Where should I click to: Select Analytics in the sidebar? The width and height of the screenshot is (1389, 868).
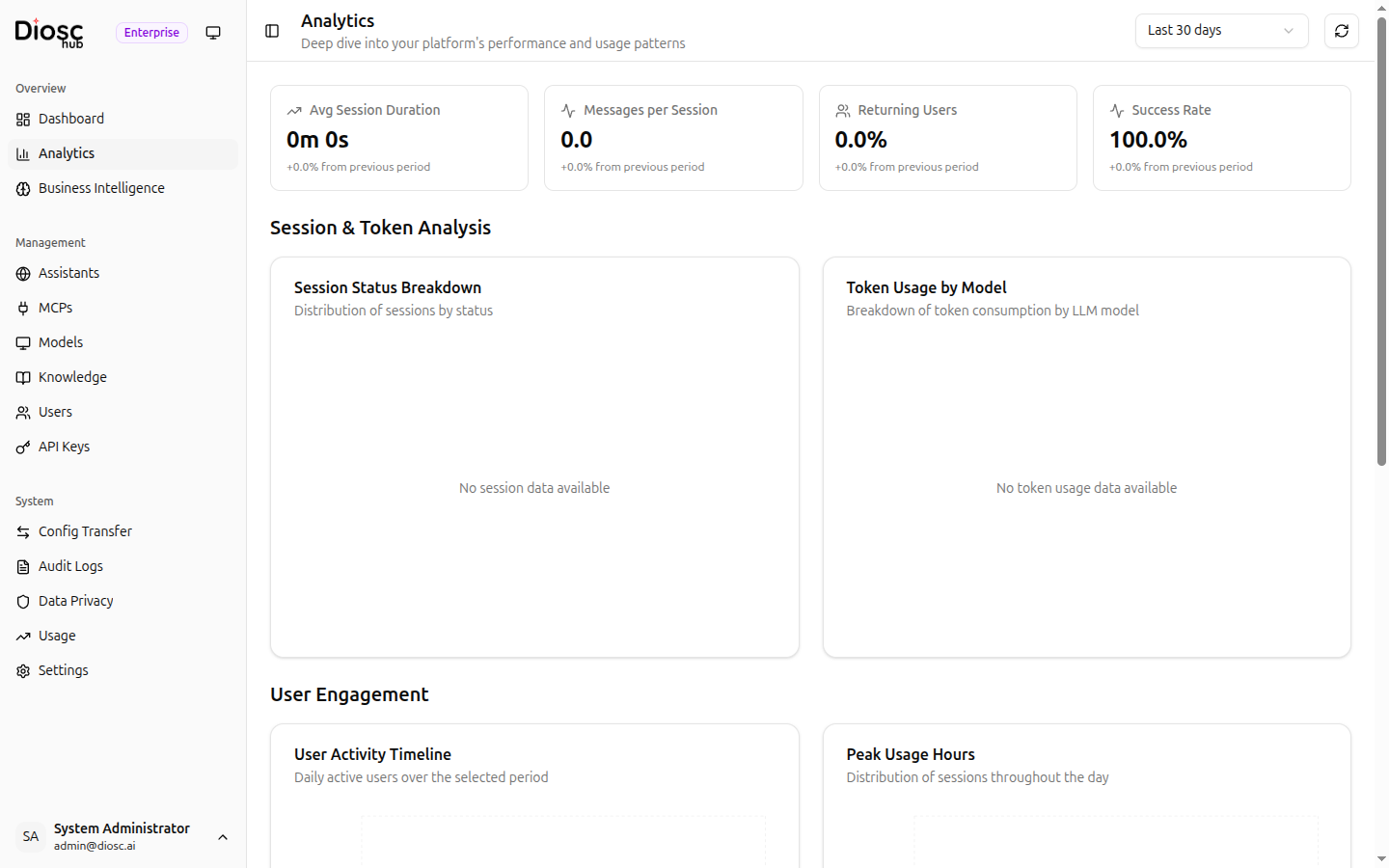[123, 154]
